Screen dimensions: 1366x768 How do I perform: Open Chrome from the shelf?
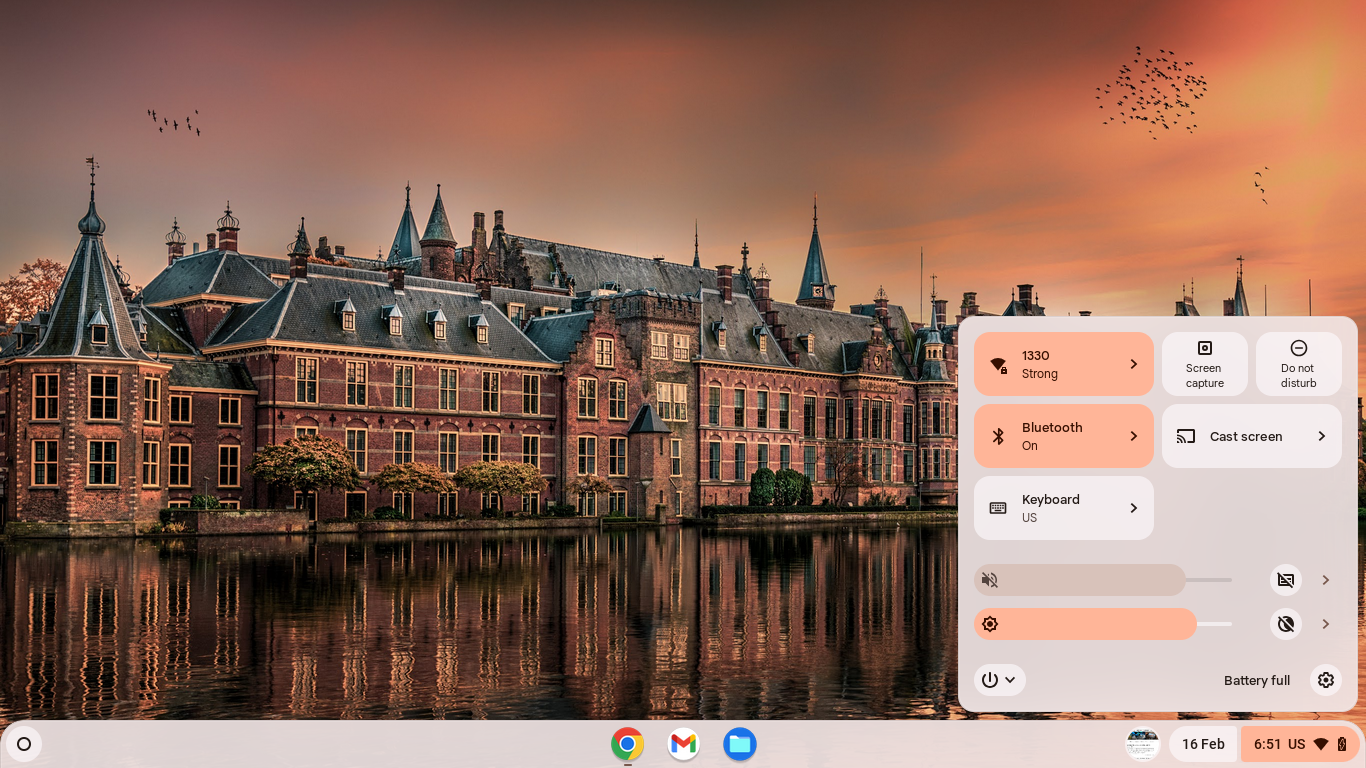click(x=627, y=744)
